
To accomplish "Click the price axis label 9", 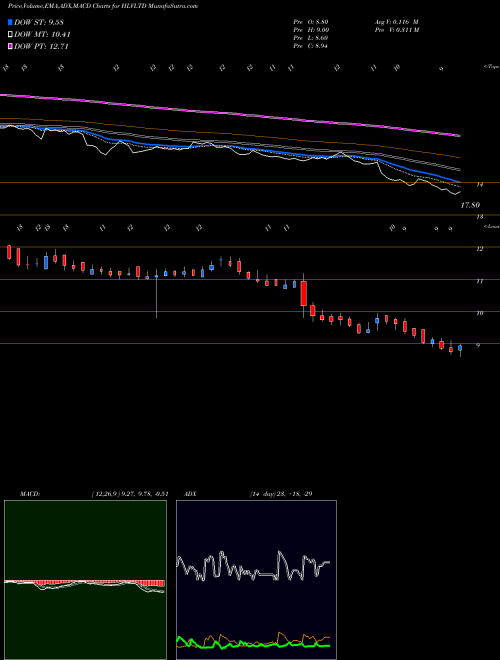I will coord(478,346).
